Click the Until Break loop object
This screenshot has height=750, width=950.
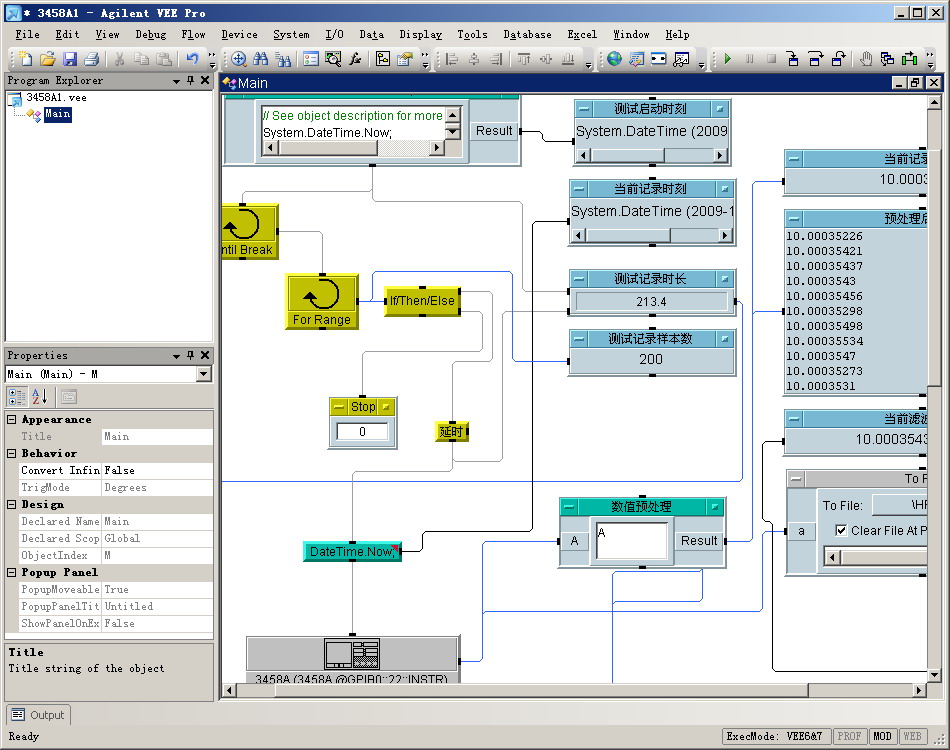point(249,232)
